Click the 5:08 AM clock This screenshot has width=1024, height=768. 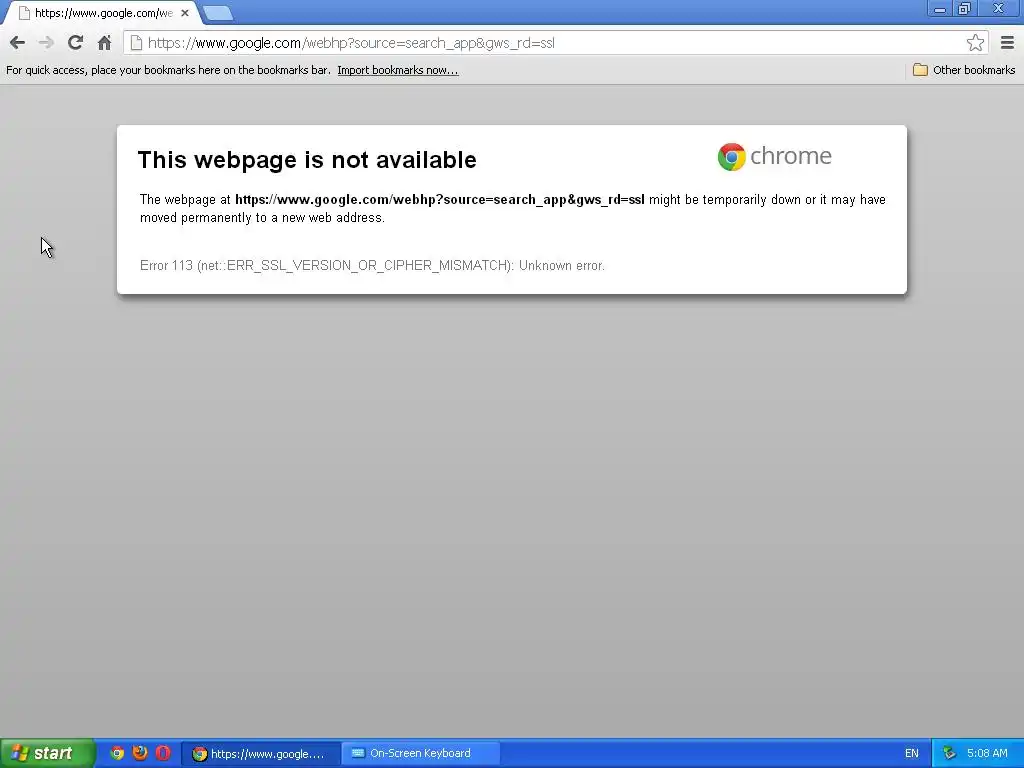987,754
